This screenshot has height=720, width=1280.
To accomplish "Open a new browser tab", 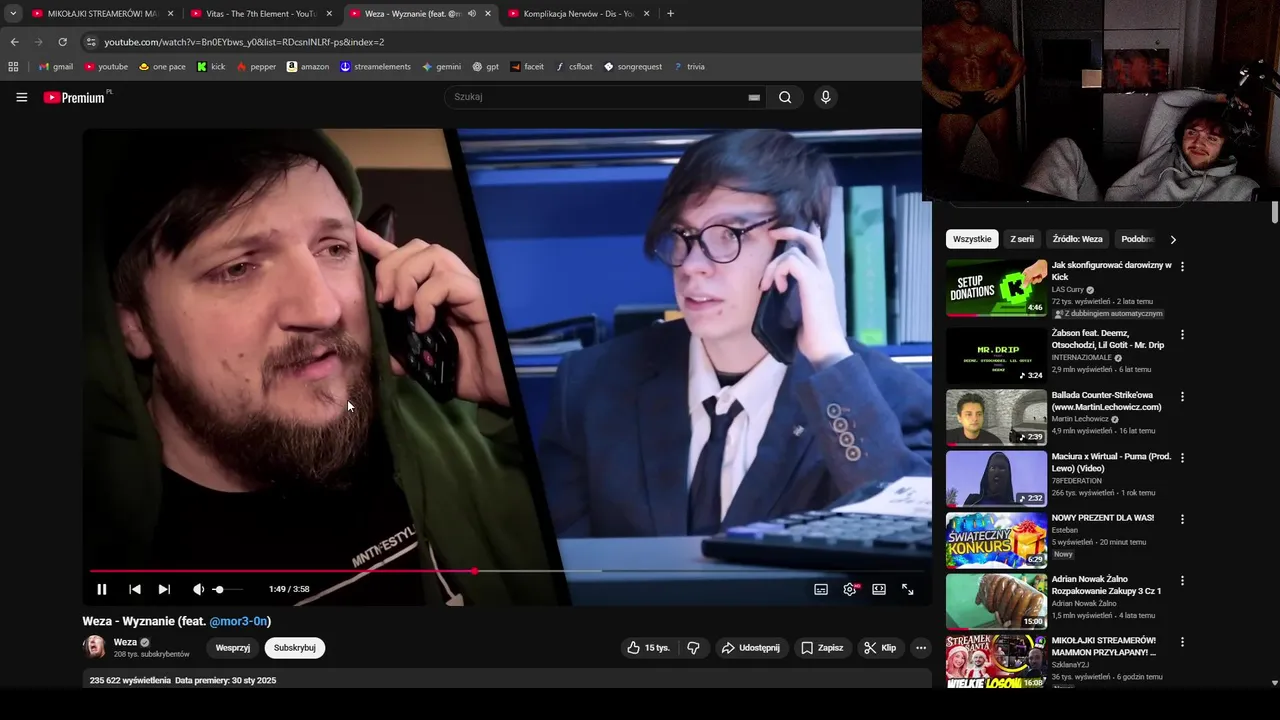I will [670, 14].
